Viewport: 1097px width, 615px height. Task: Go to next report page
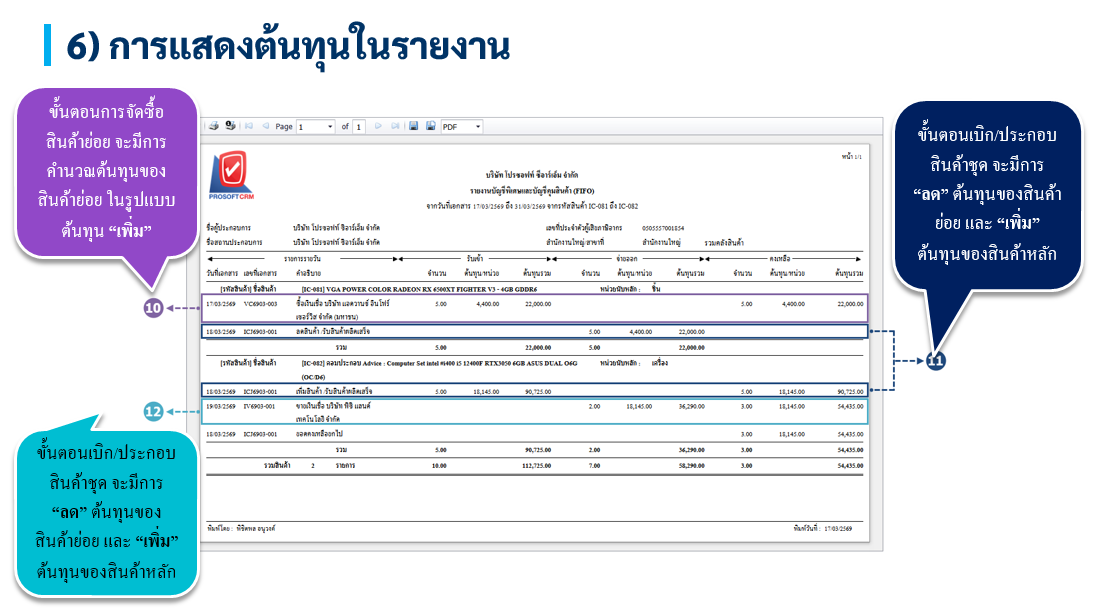pos(379,127)
